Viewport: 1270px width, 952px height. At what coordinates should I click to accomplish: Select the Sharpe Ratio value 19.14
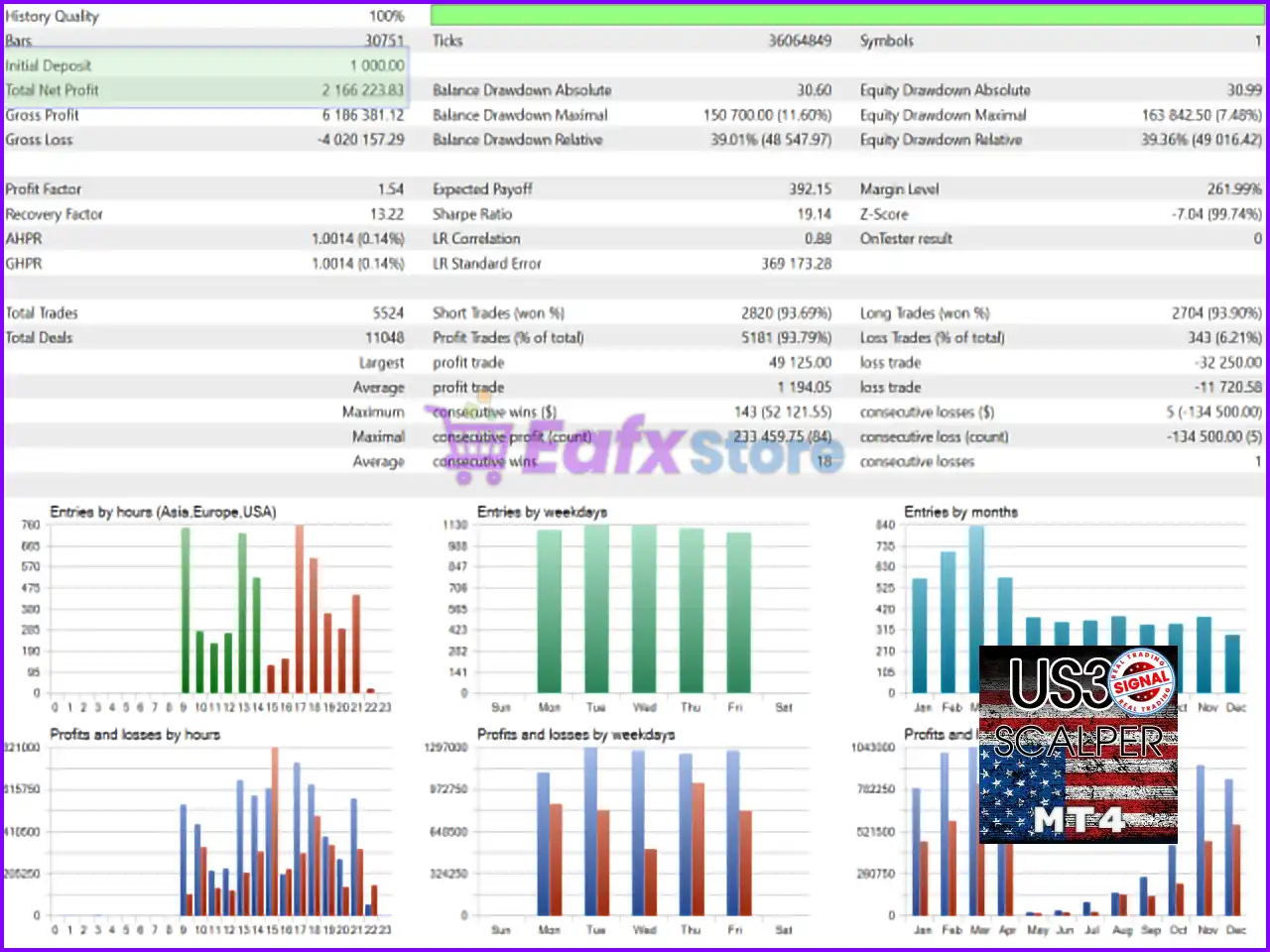pyautogui.click(x=815, y=214)
